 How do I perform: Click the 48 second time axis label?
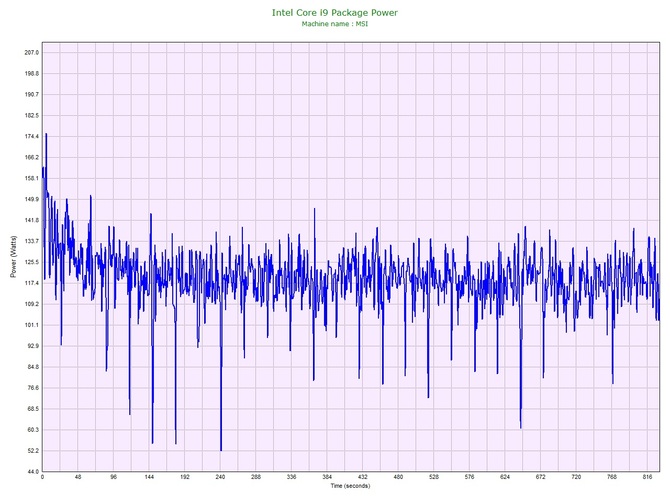point(77,478)
